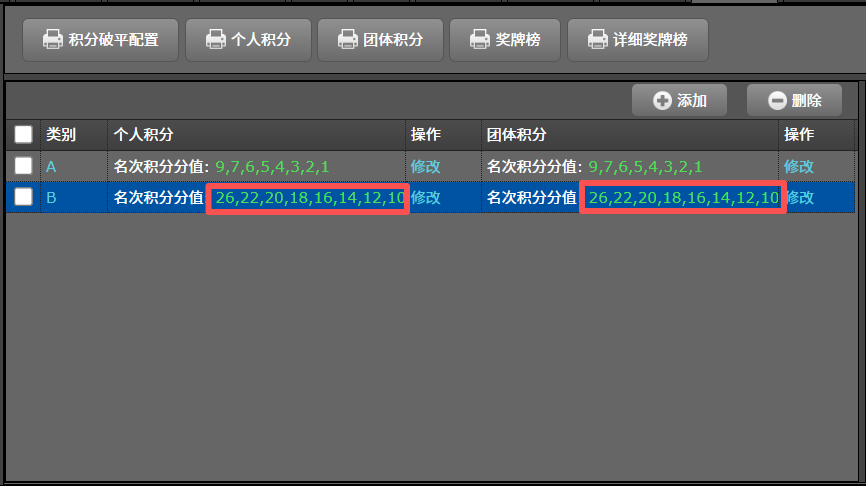
Task: Check the checkbox for row B
Action: pyautogui.click(x=23, y=197)
